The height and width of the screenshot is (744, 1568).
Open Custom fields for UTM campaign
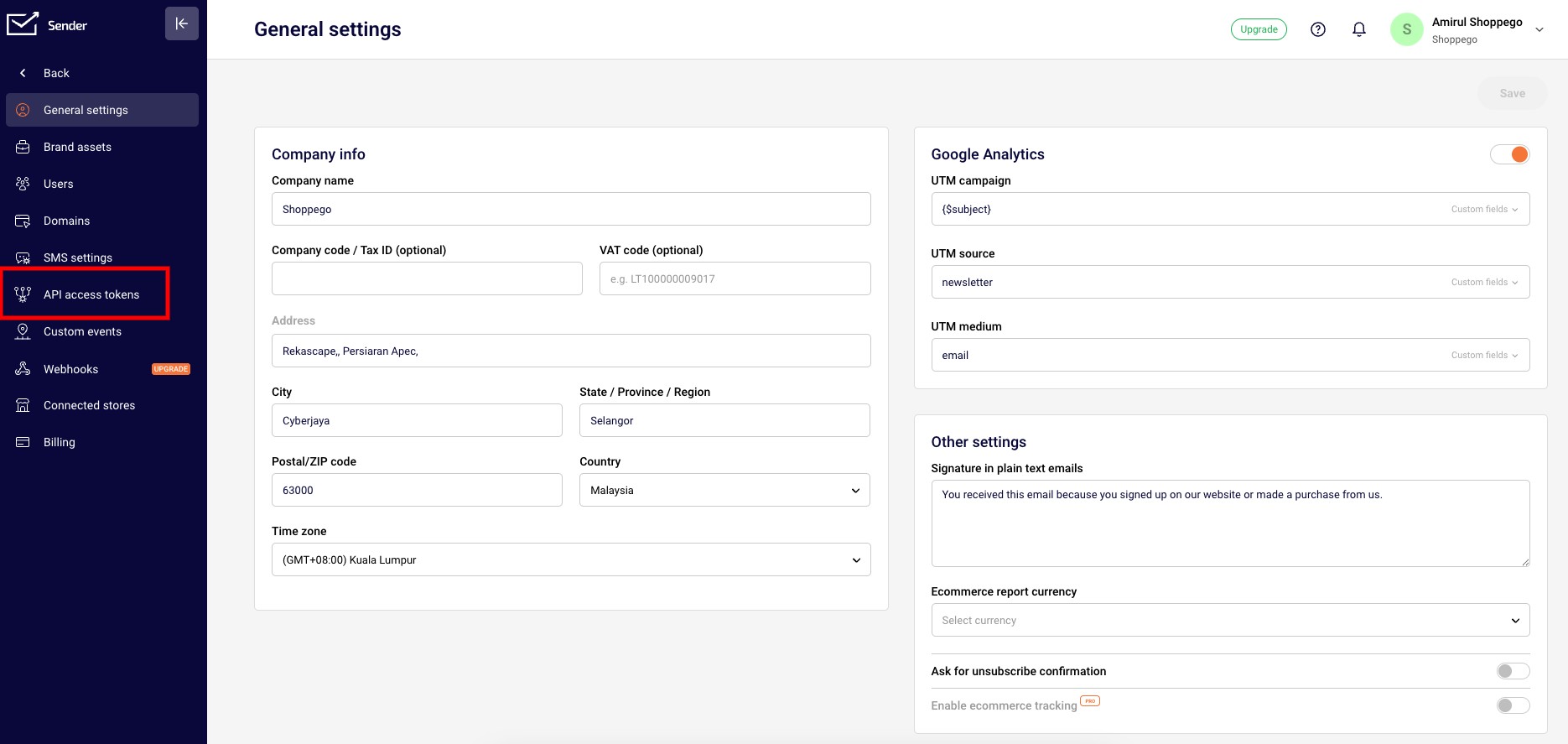pyautogui.click(x=1484, y=209)
